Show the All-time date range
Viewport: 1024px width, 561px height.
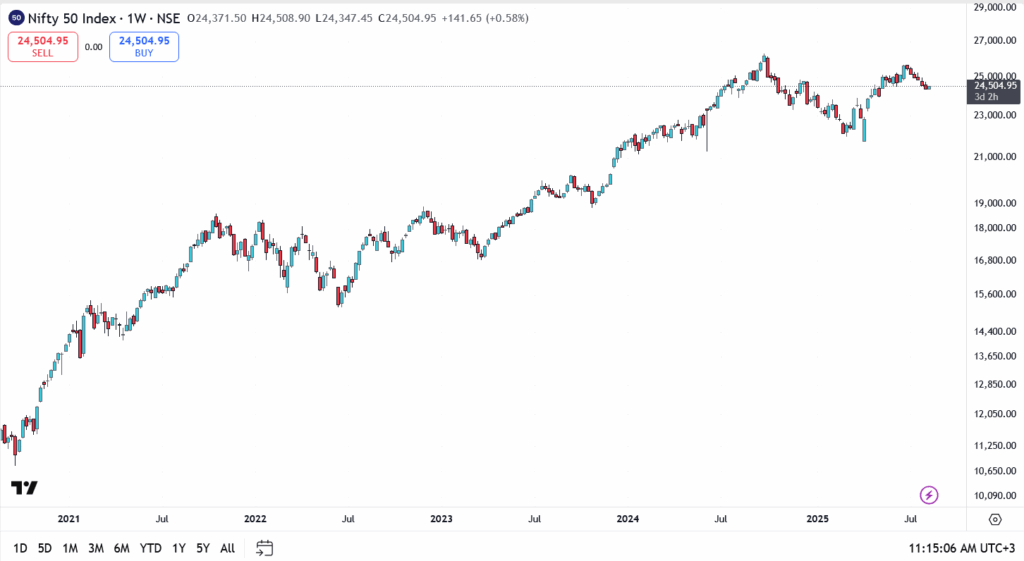coord(228,548)
